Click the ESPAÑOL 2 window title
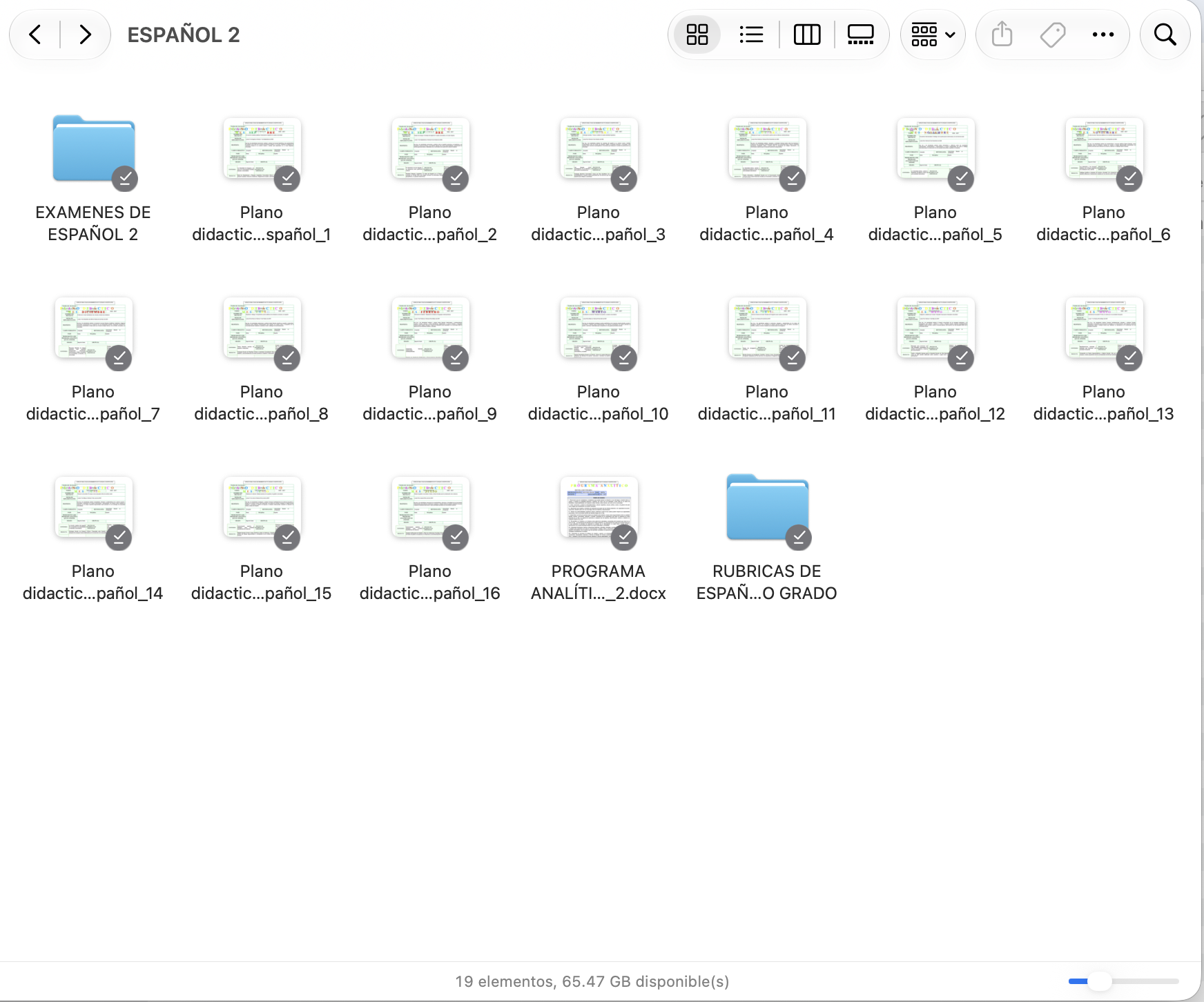 pos(184,35)
